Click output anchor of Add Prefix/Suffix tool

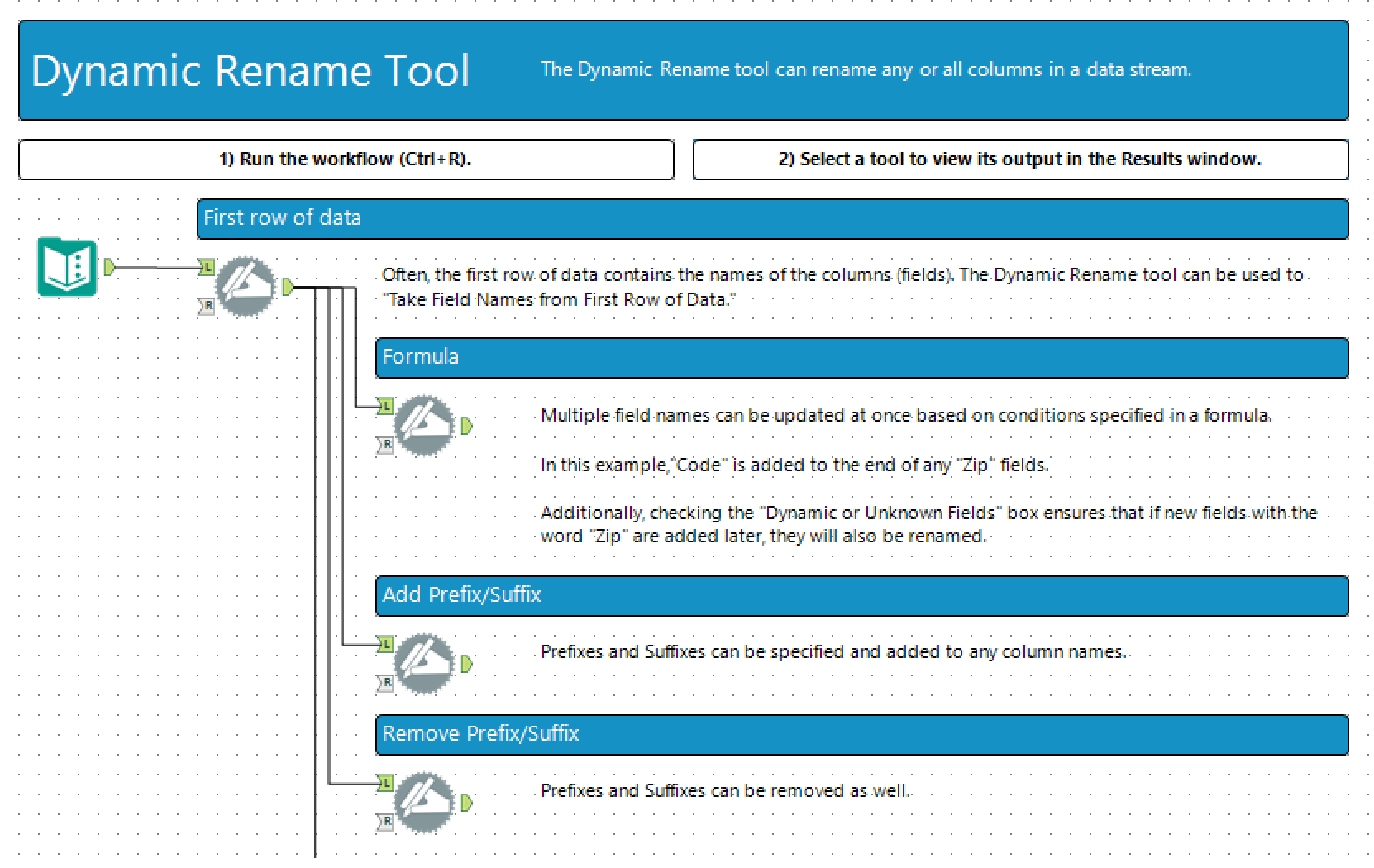coord(466,664)
